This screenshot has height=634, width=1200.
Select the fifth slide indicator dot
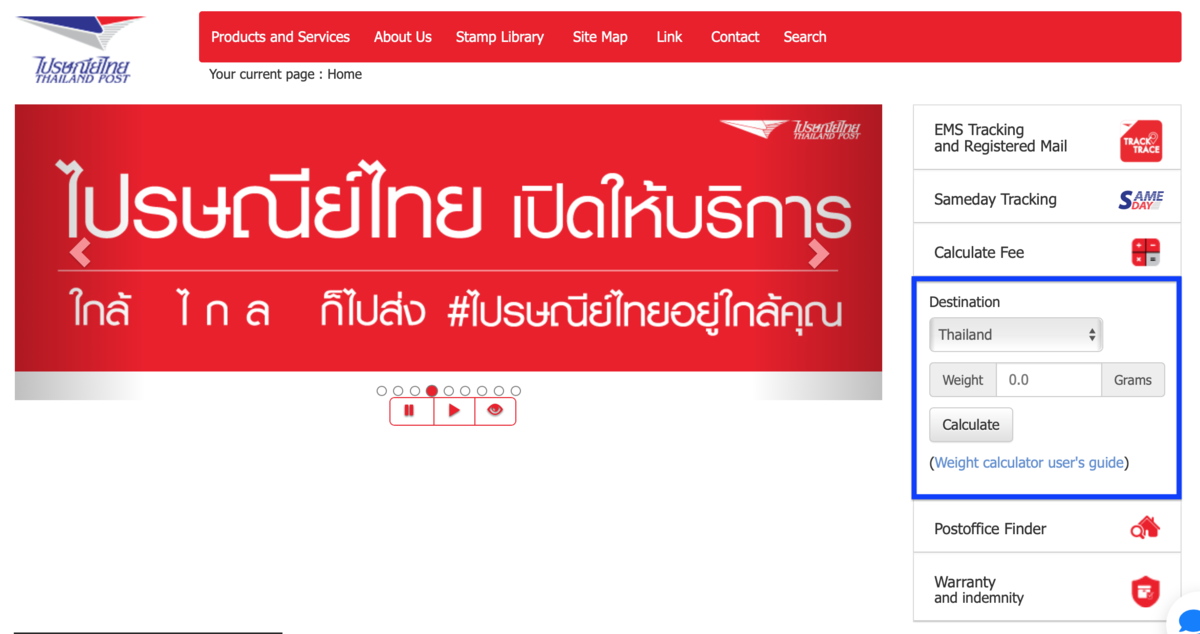(x=449, y=391)
